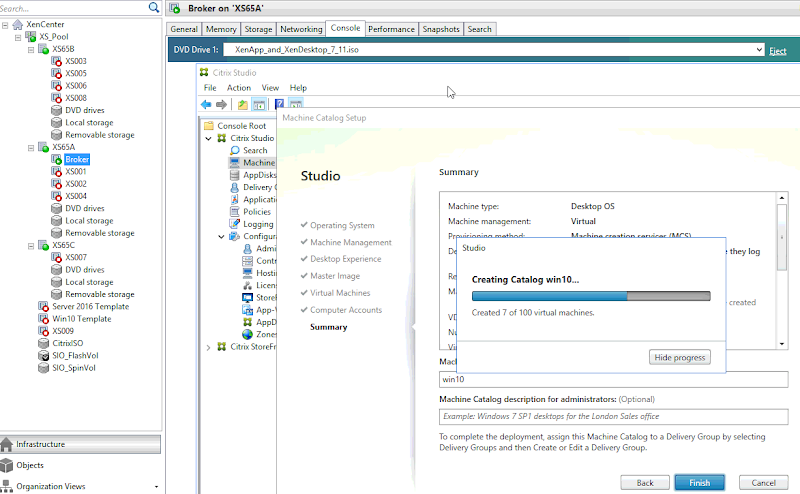Viewport: 800px width, 494px height.
Task: Open DVD drives under XS65B
Action: coord(85,110)
